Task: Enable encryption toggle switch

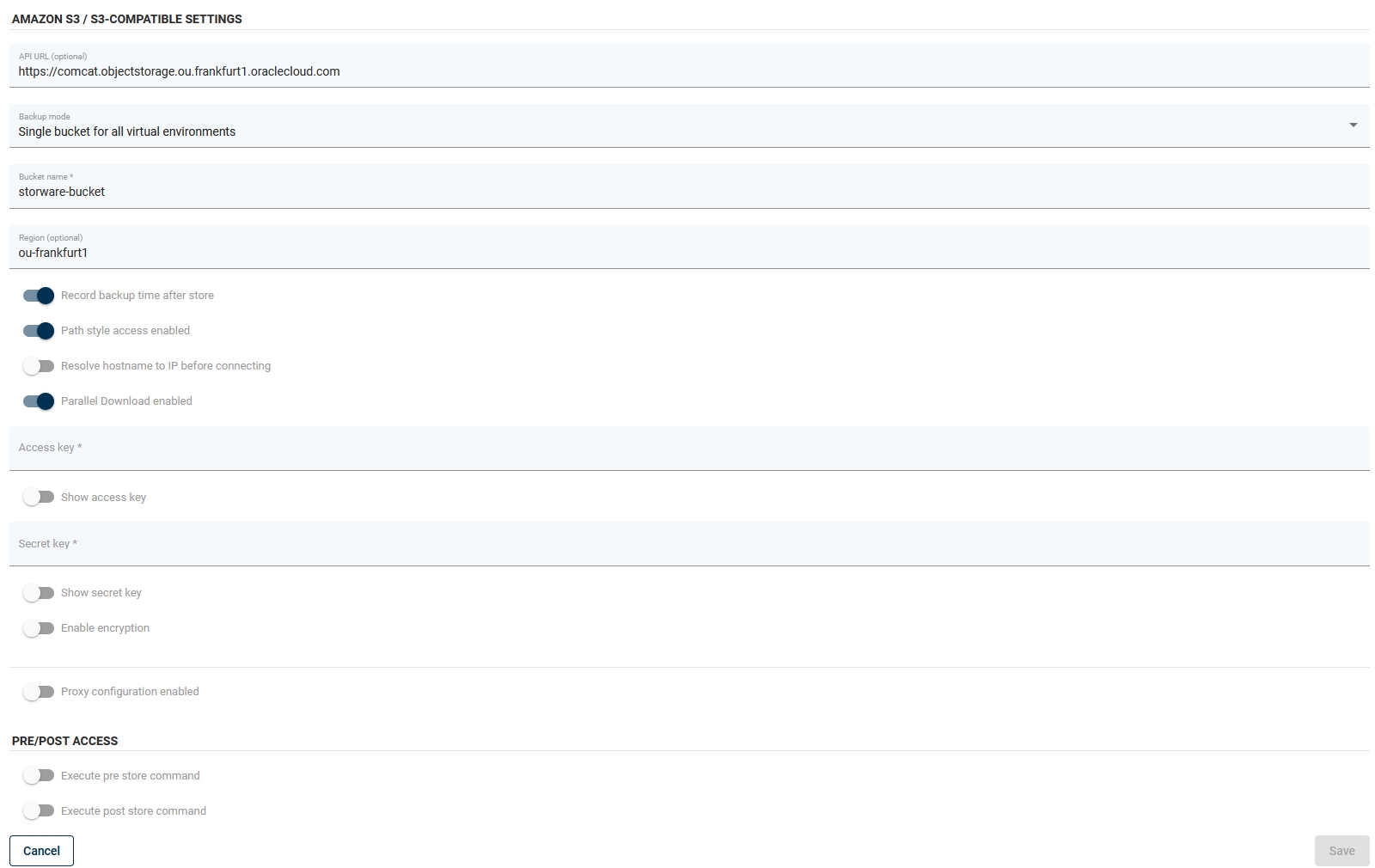Action: point(39,628)
